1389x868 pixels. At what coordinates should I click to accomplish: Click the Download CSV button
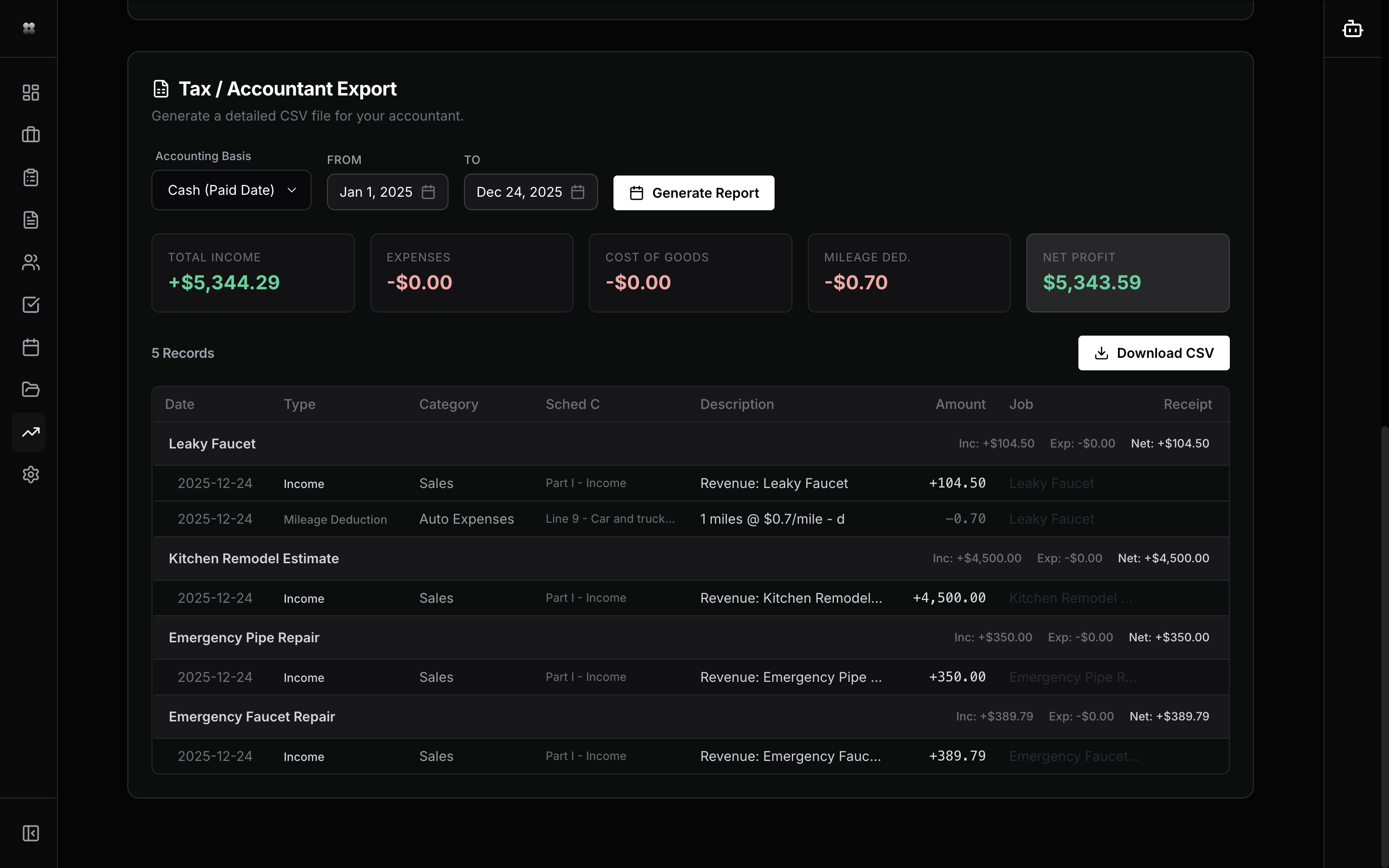[1154, 353]
